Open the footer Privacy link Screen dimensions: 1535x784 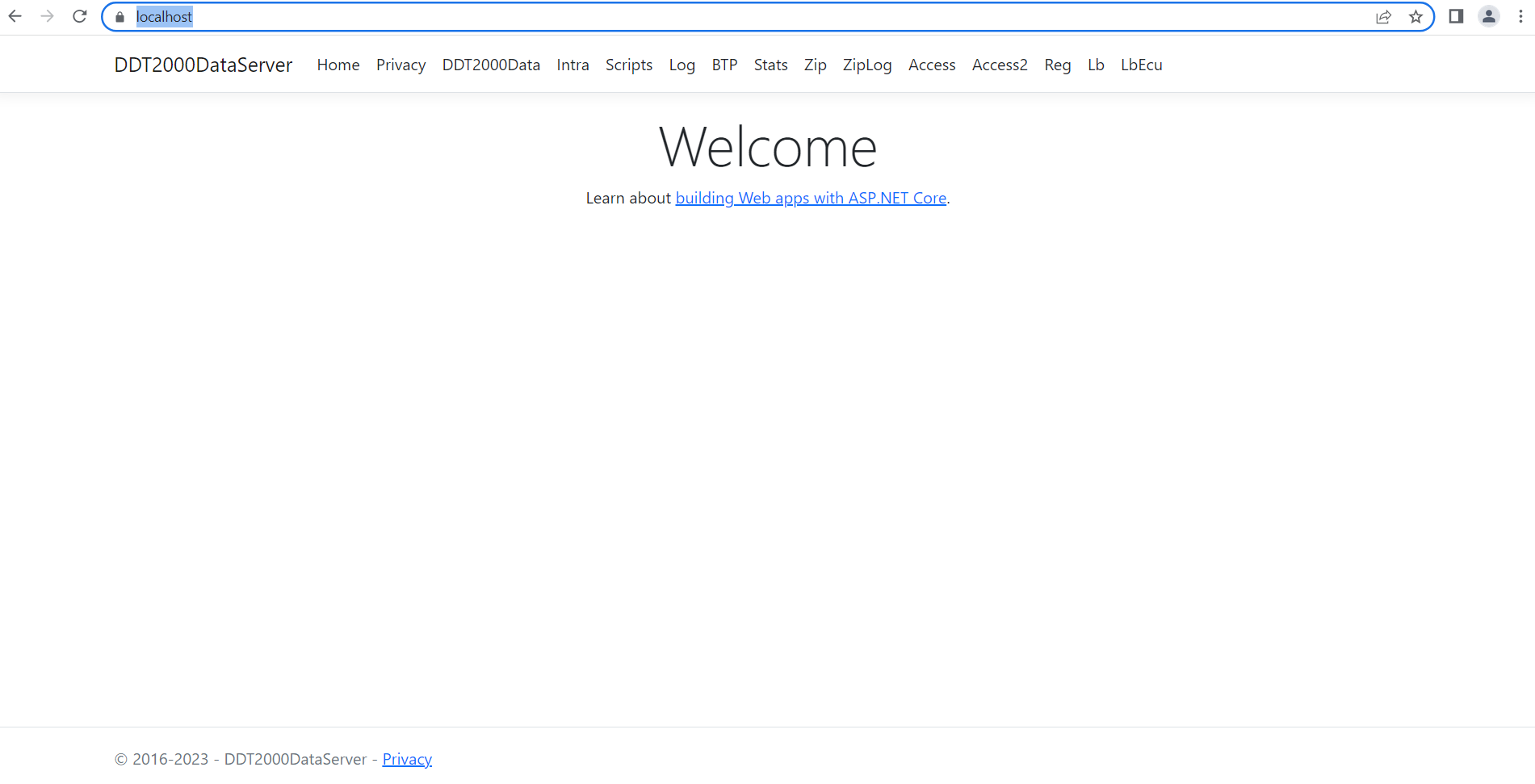[x=406, y=759]
